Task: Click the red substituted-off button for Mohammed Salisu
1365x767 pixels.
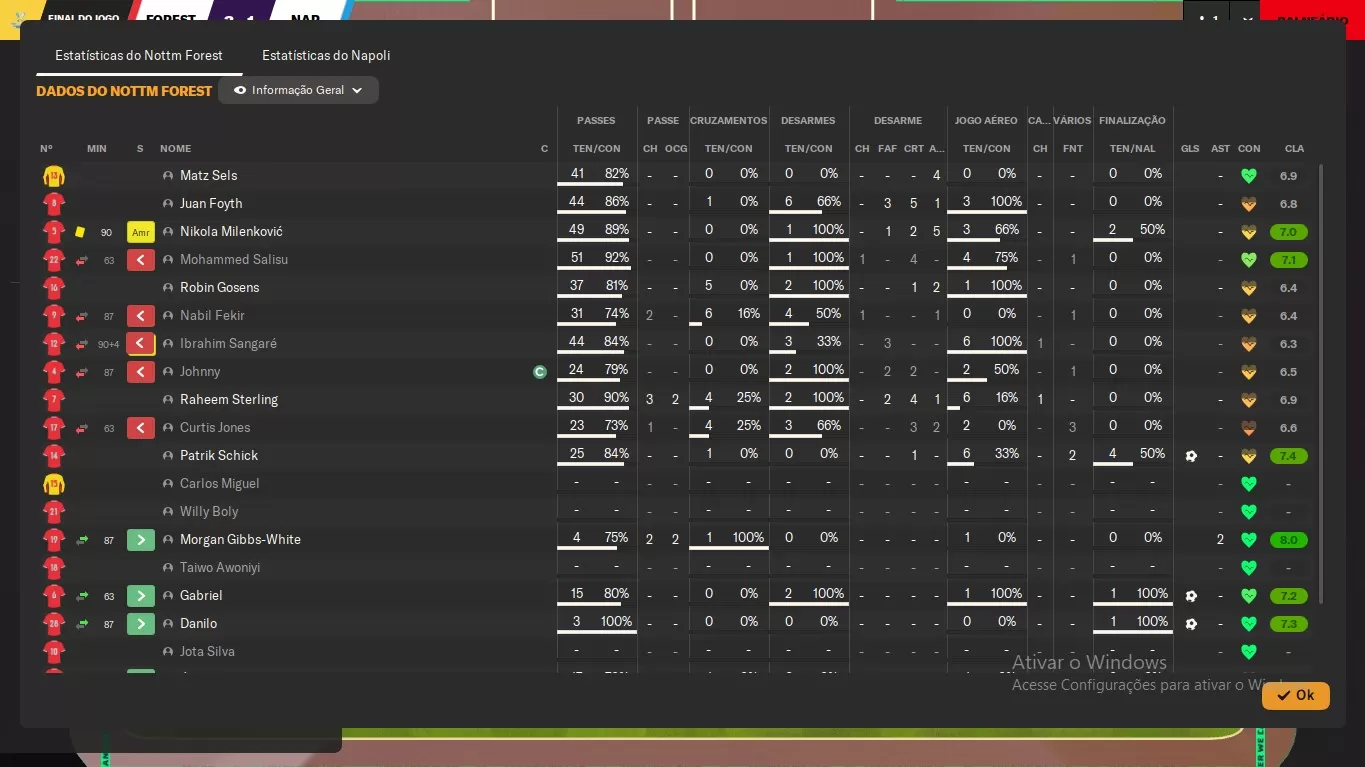Action: click(x=141, y=260)
